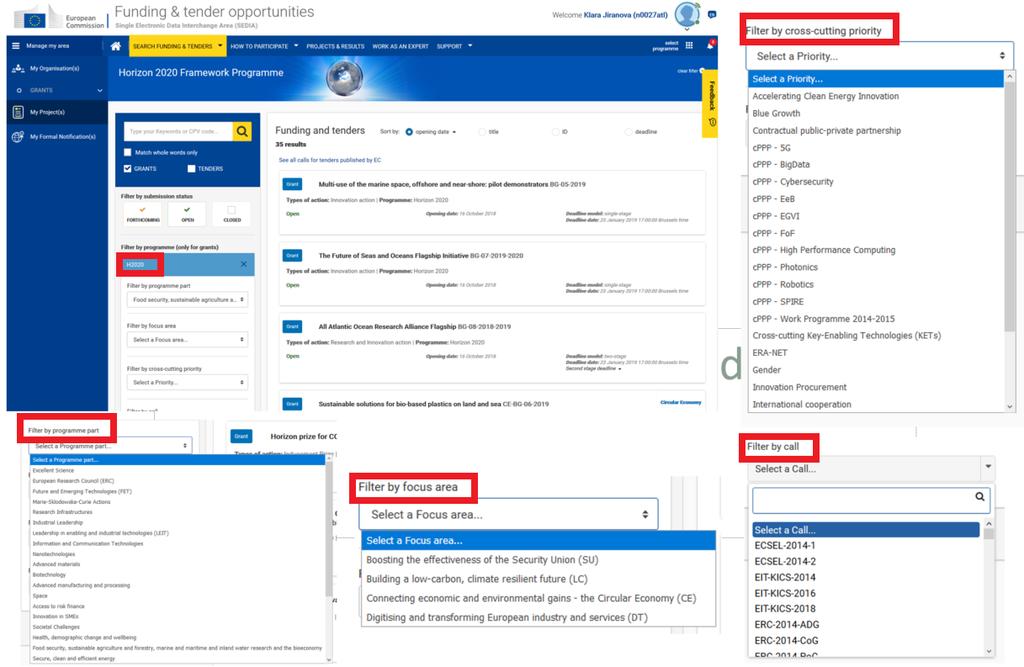The width and height of the screenshot is (1024, 667).
Task: Check the TENDERS checkbox
Action: click(x=191, y=169)
